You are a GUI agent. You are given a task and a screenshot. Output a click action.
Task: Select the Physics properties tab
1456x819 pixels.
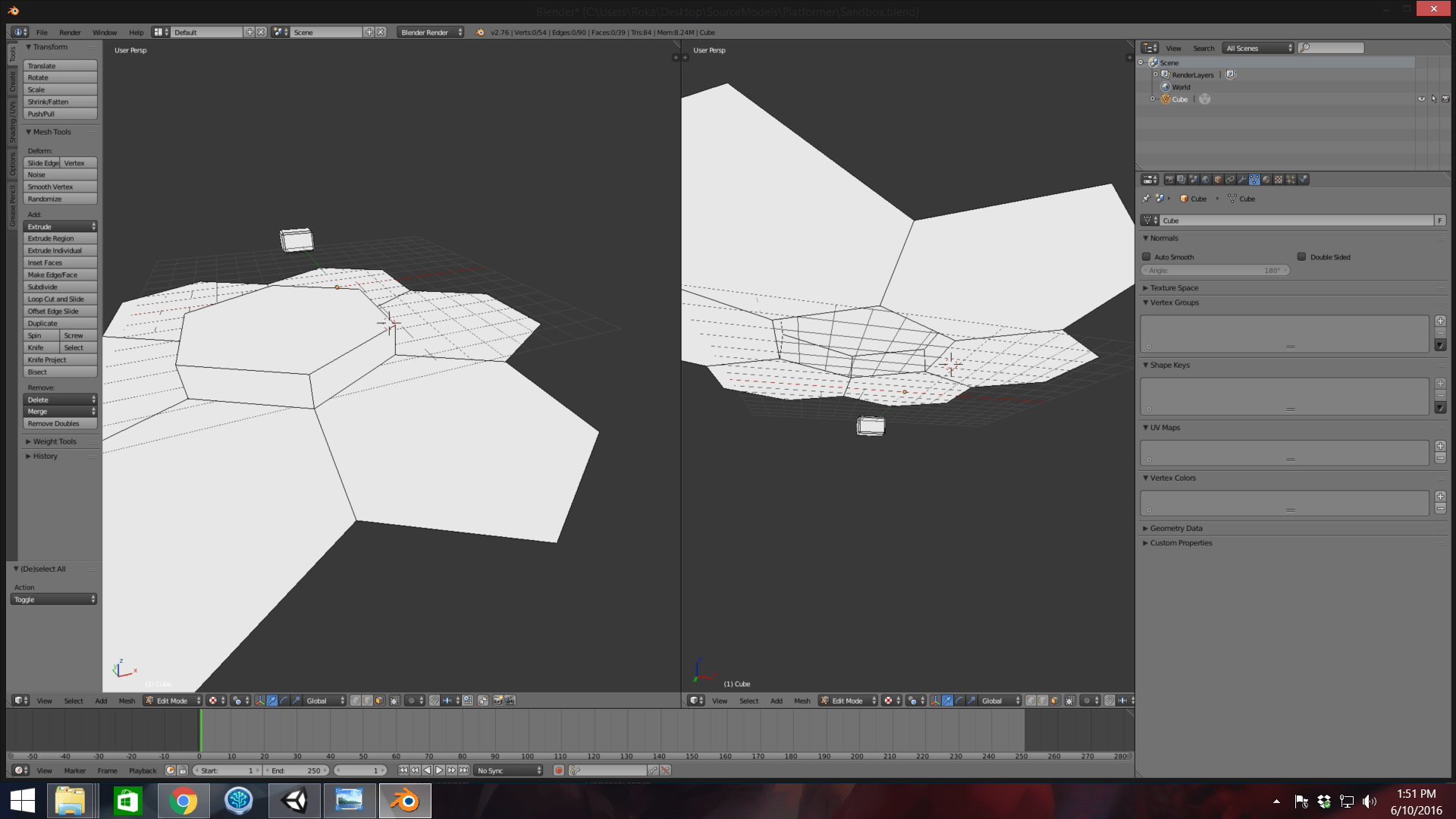1302,179
